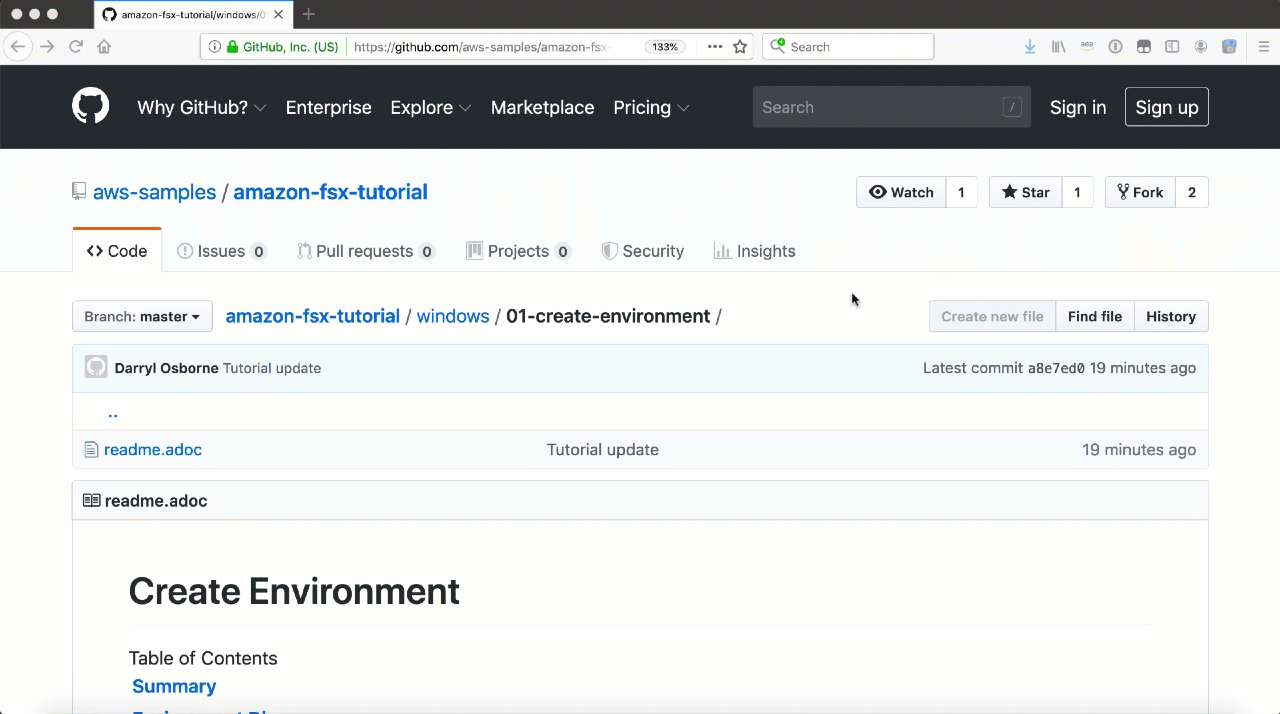Open the Firefox account avatar icon
Image resolution: width=1280 pixels, height=714 pixels.
(1201, 47)
